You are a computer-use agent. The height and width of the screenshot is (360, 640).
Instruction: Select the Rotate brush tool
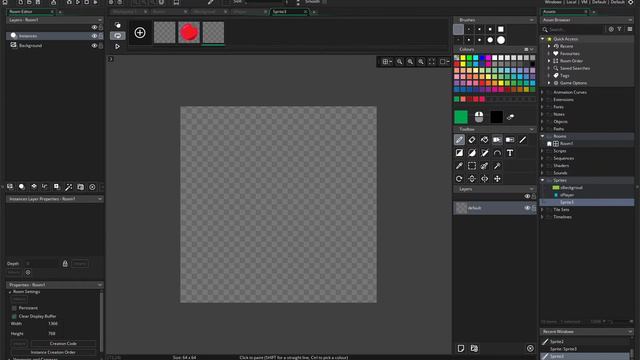pos(459,179)
